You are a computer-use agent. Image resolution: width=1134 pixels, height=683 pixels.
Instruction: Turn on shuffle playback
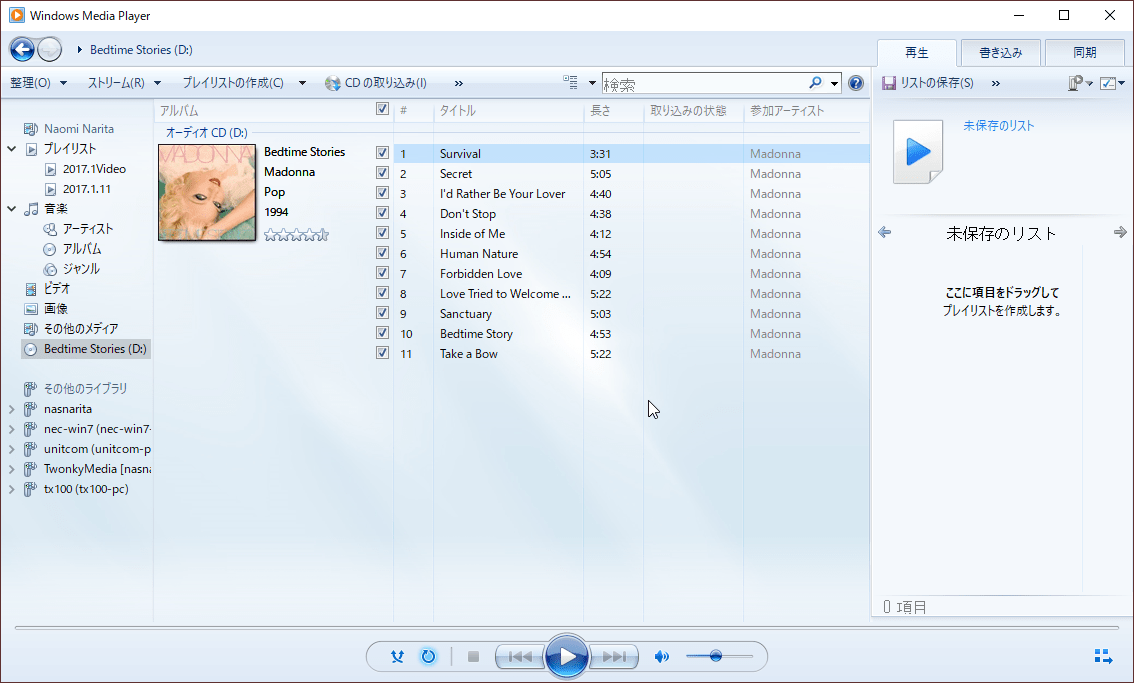[397, 656]
